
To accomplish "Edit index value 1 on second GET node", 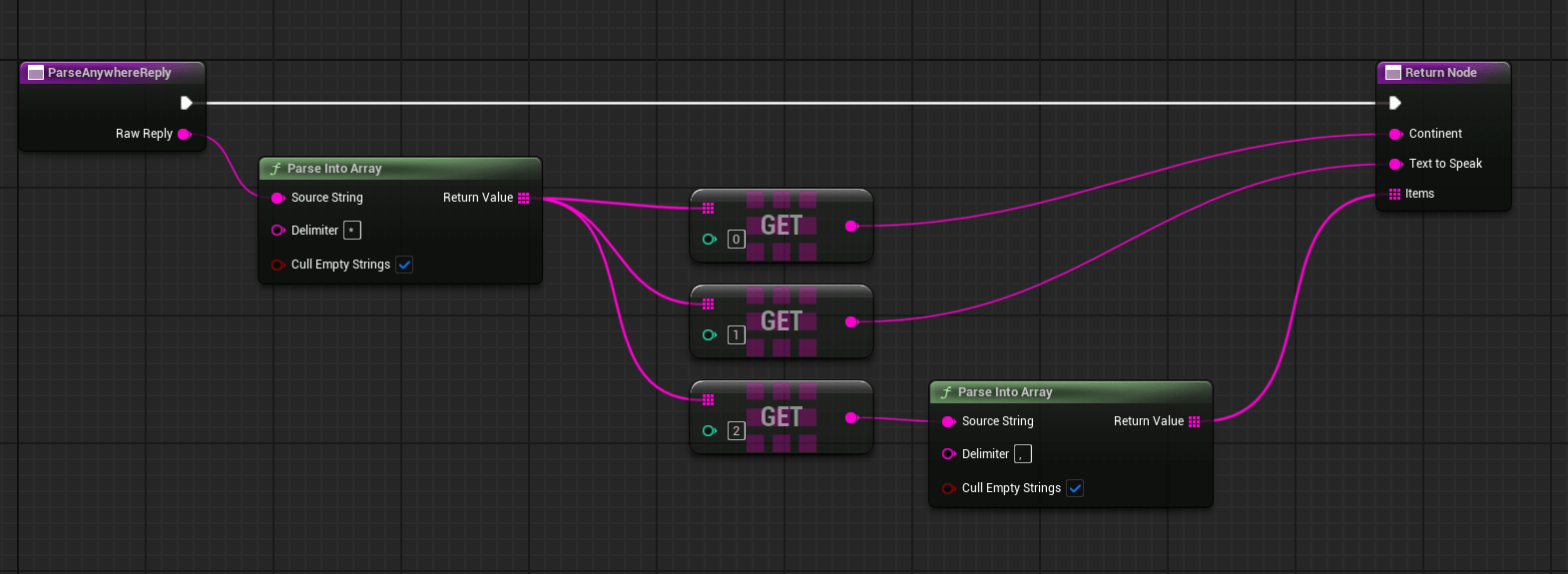I will click(737, 335).
